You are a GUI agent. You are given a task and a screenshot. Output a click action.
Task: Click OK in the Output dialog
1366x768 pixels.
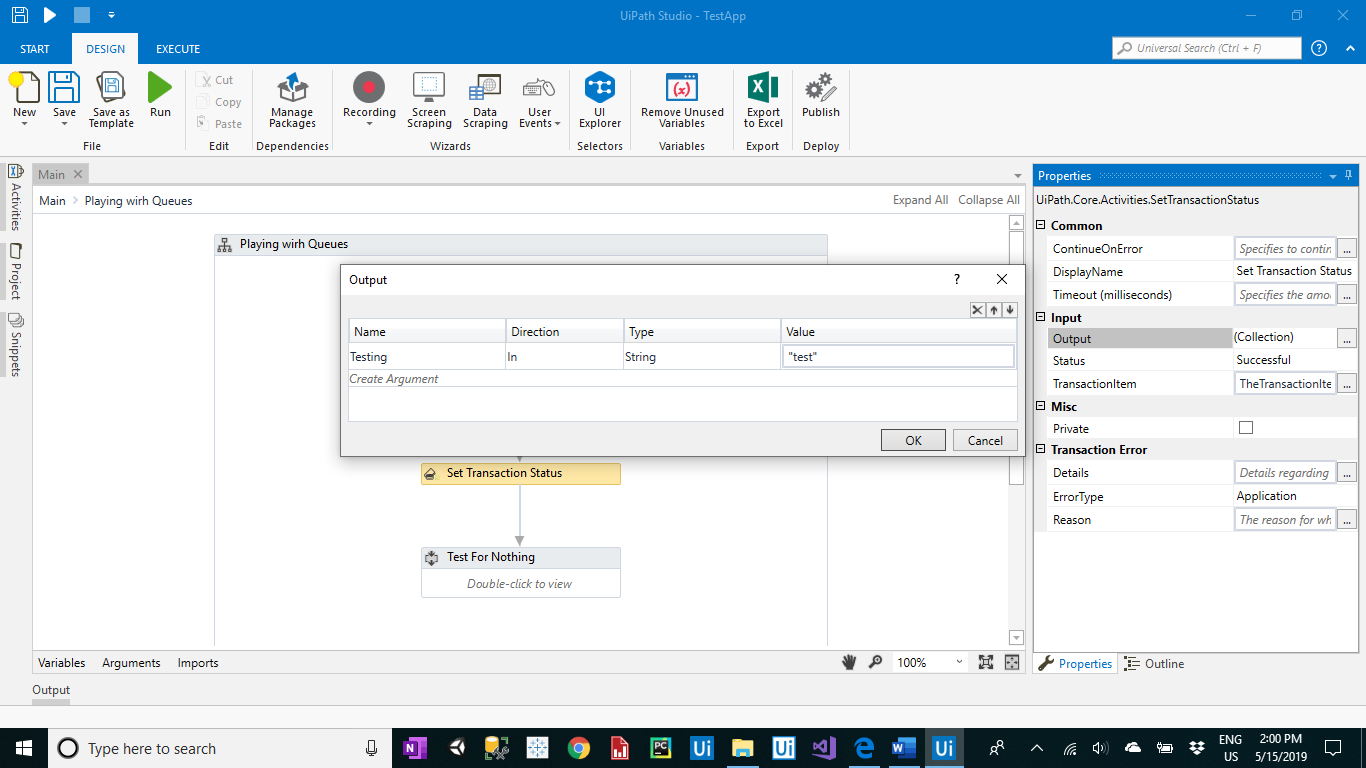coord(913,441)
